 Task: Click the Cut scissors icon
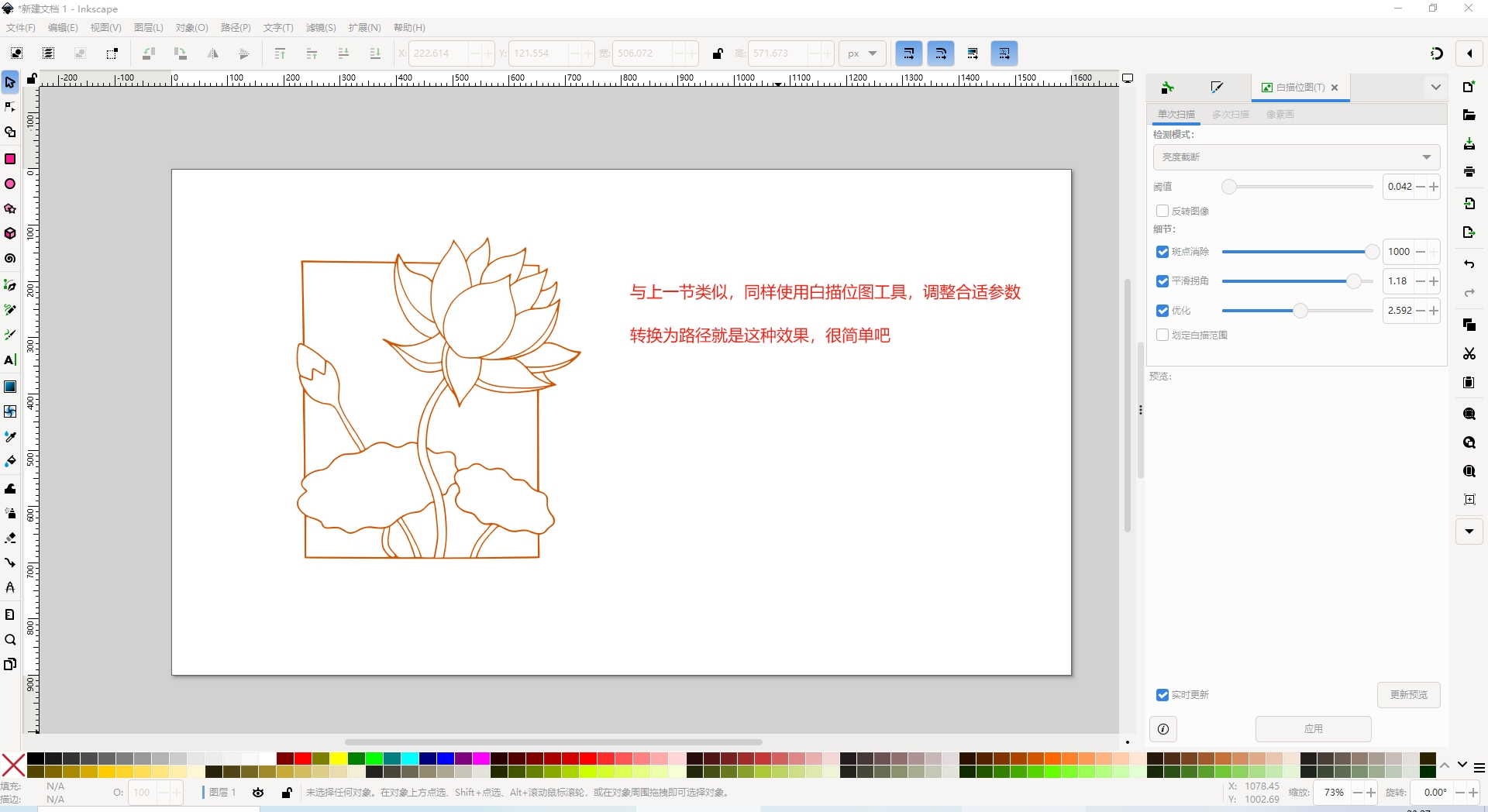click(1469, 354)
